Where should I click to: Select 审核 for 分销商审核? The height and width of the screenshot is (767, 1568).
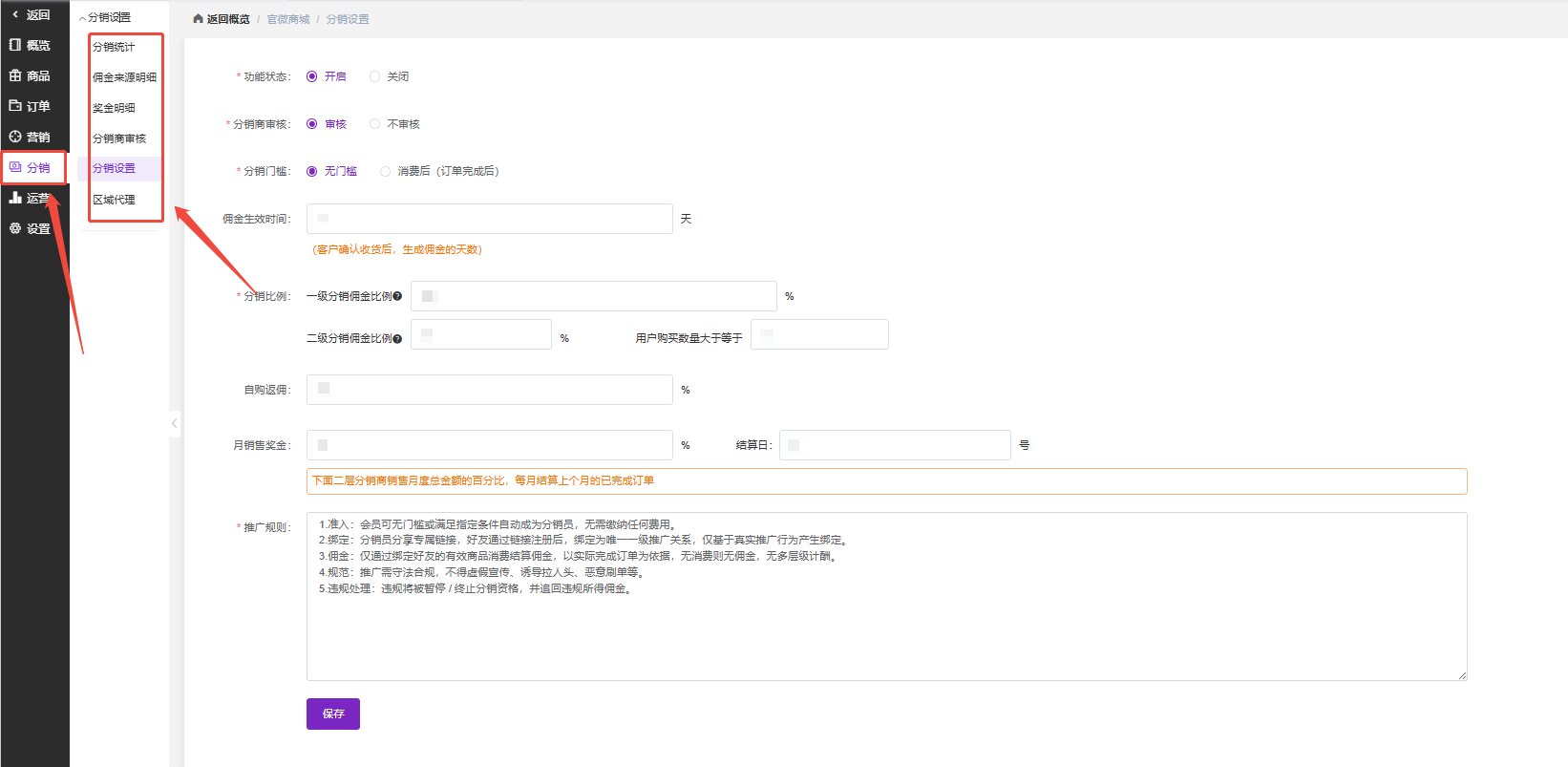pyautogui.click(x=312, y=124)
